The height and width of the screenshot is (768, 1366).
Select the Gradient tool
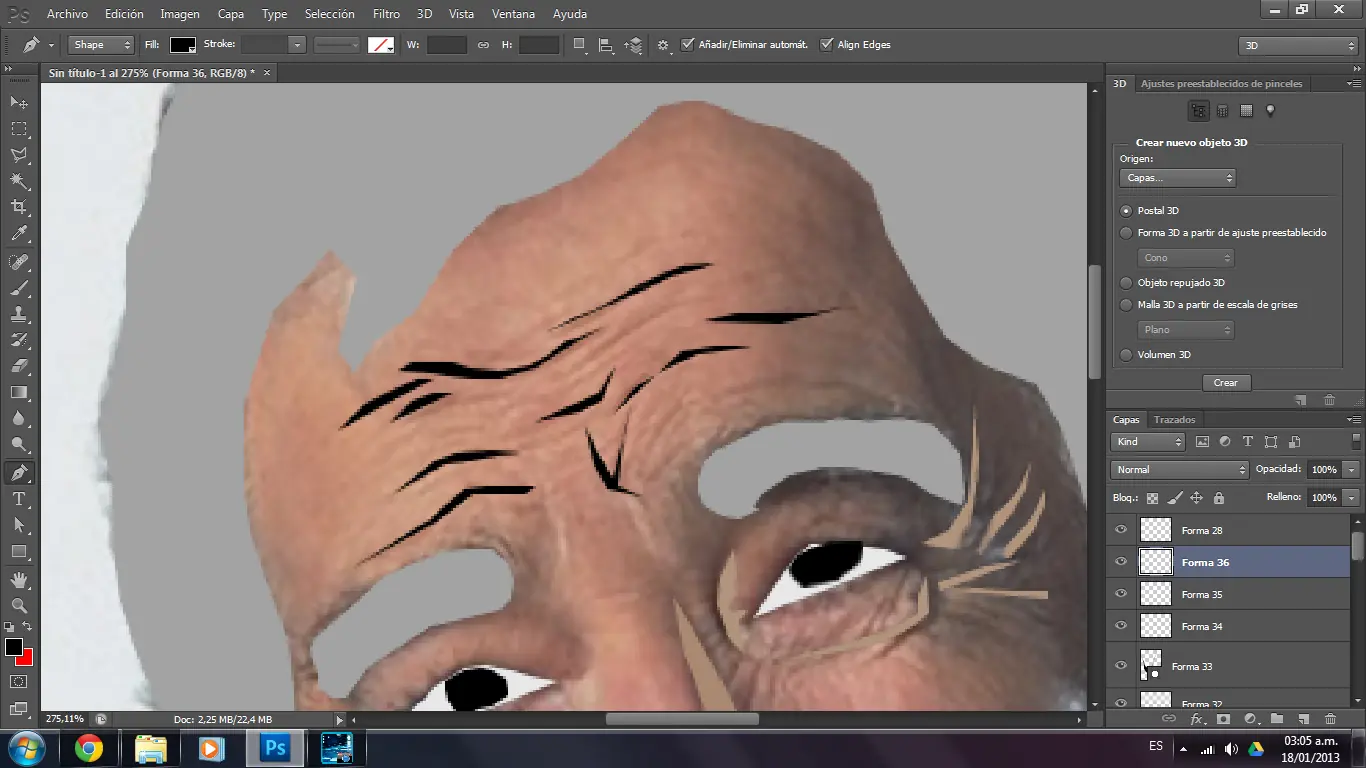tap(19, 392)
